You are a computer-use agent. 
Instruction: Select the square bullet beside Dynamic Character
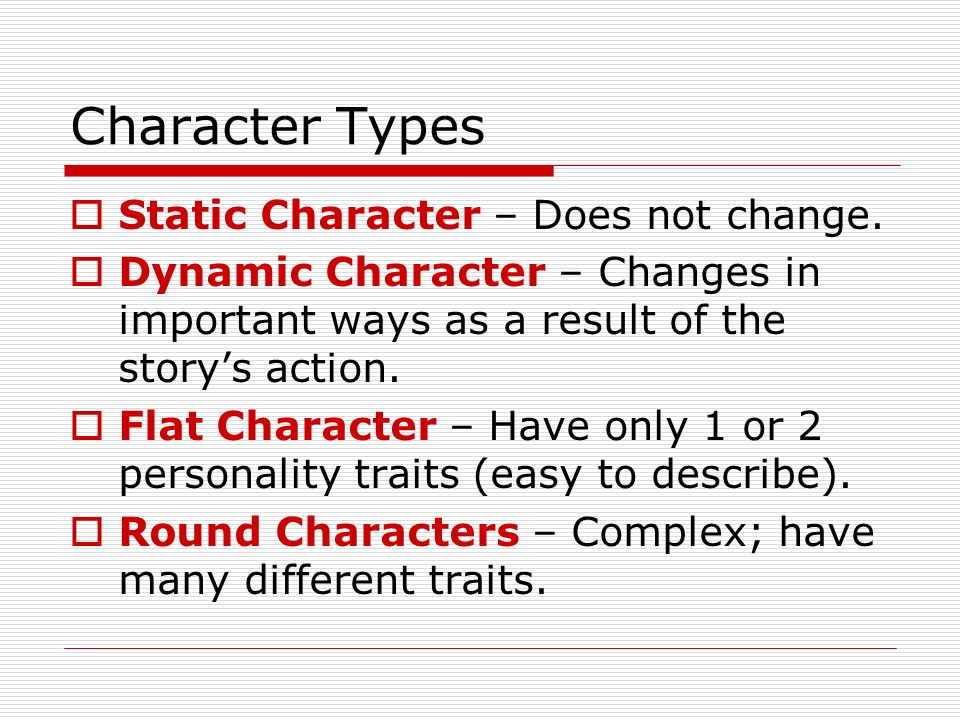point(87,272)
